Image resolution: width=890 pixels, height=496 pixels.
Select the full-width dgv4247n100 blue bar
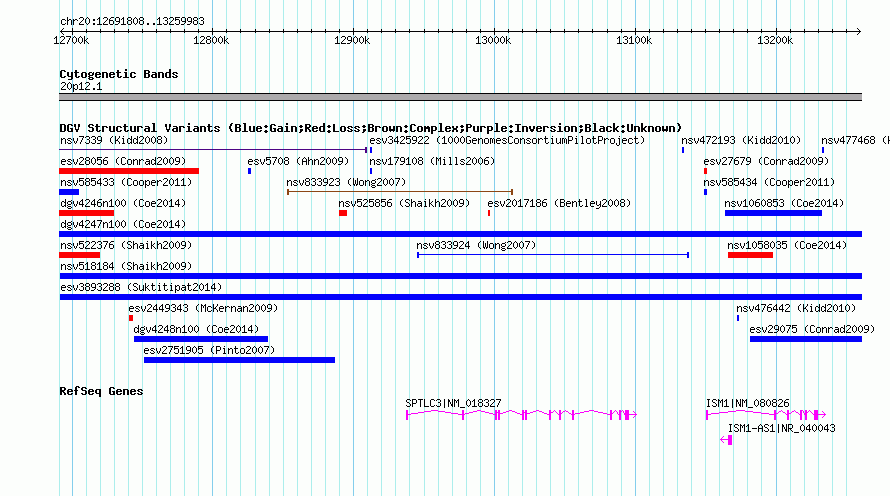[x=461, y=234]
